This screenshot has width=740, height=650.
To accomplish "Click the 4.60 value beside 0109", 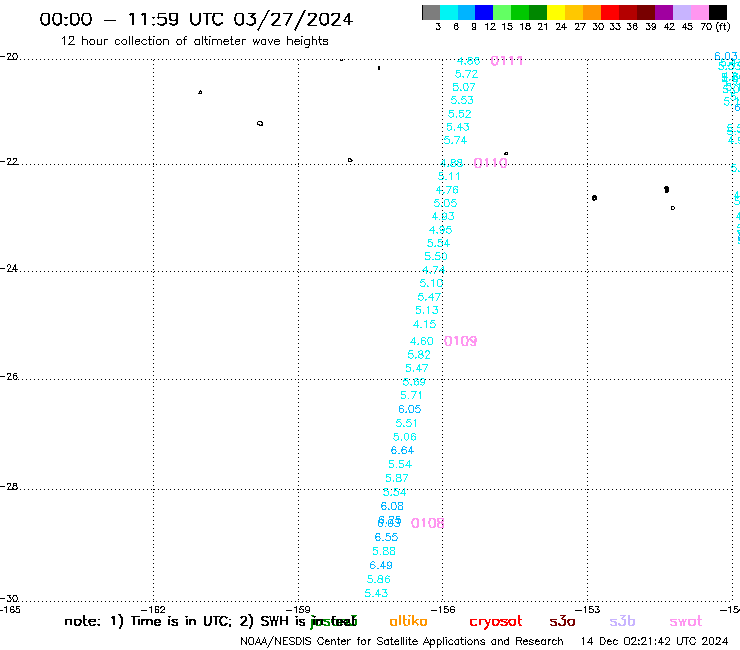I will pyautogui.click(x=422, y=341).
